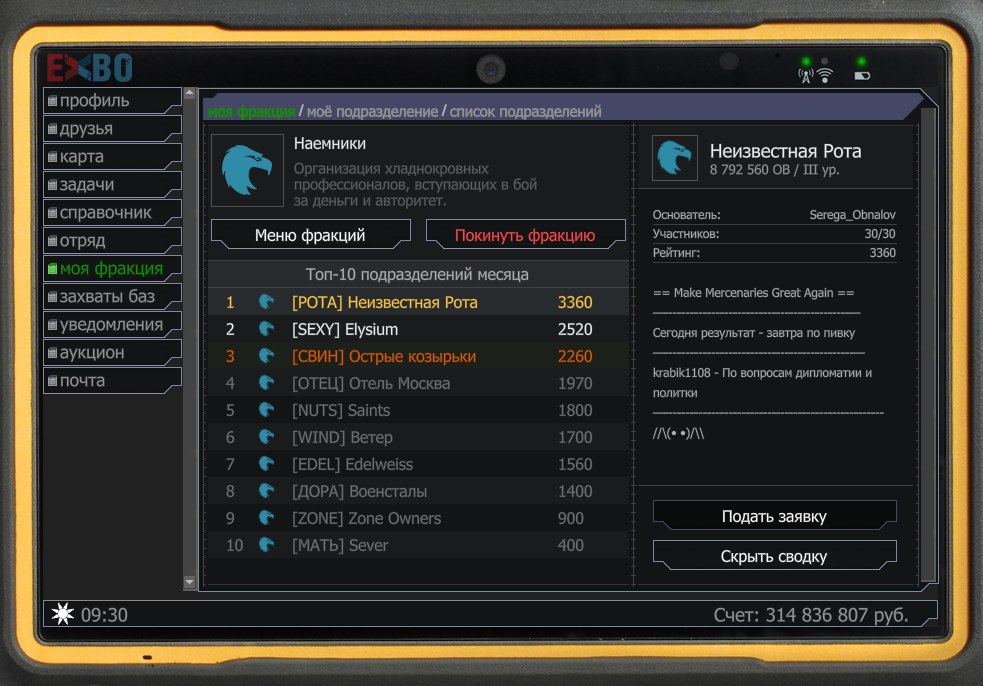
Task: Click the Наемники faction eagle emblem
Action: coord(247,170)
